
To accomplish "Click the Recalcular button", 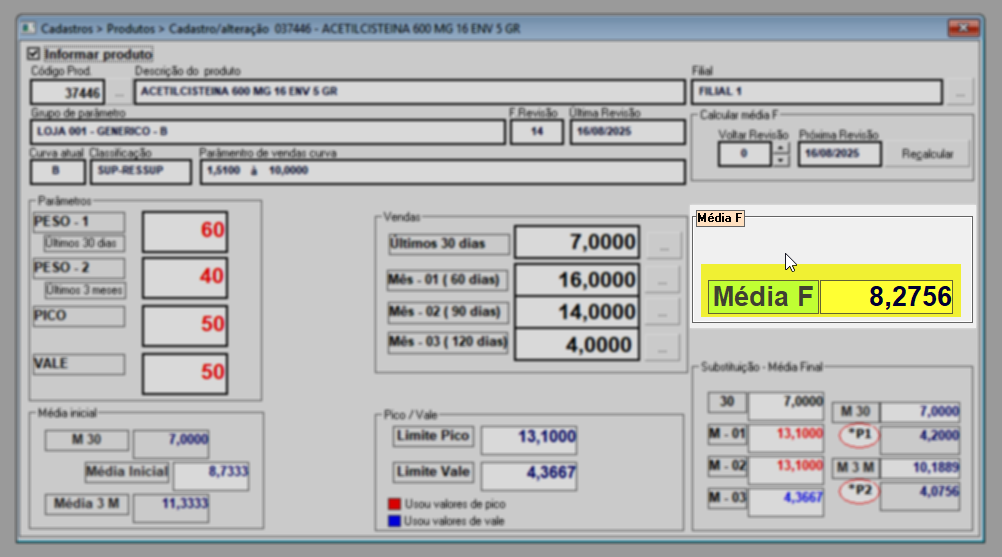I will coord(927,154).
